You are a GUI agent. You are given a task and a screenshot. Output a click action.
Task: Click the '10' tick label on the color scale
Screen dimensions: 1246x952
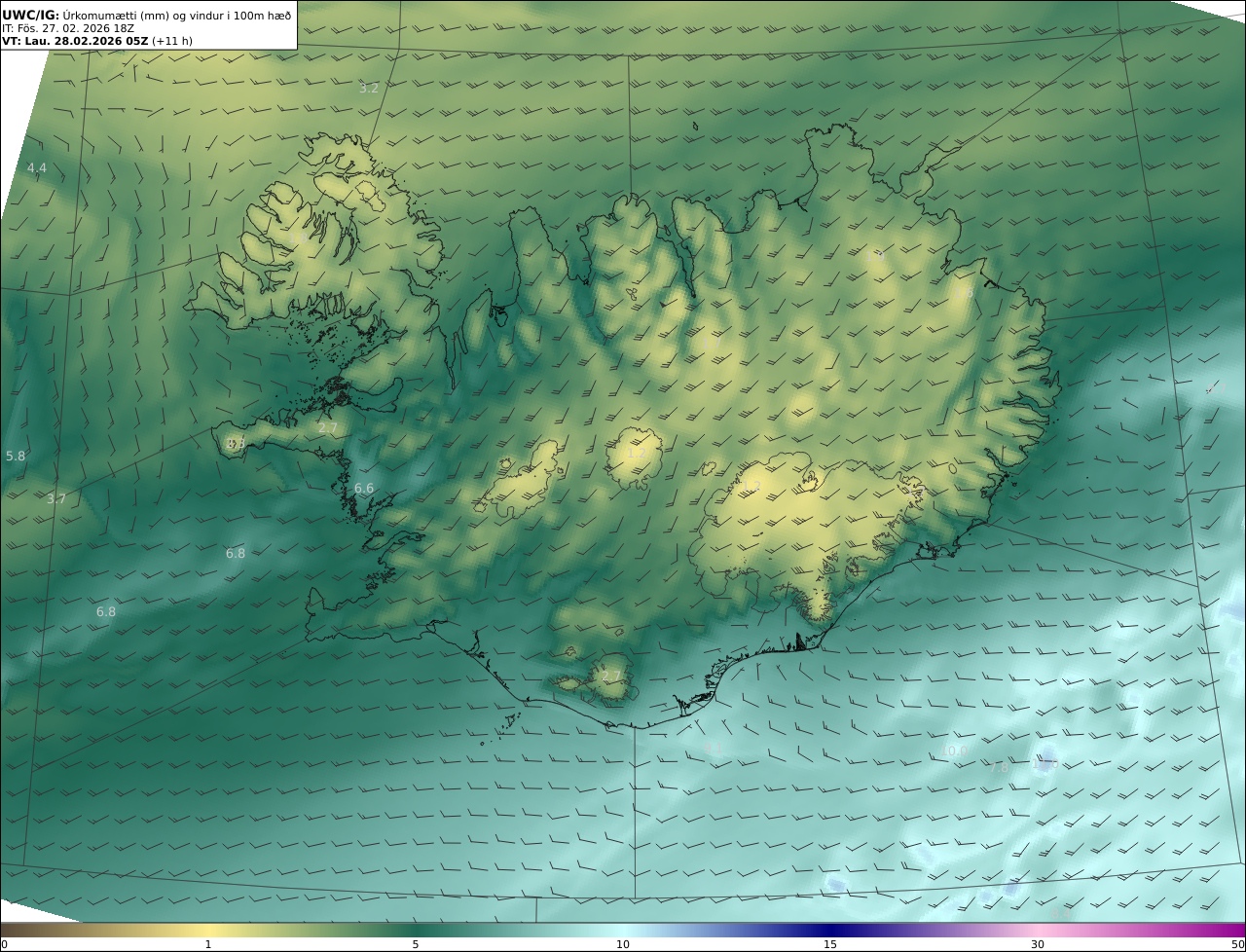point(623,944)
